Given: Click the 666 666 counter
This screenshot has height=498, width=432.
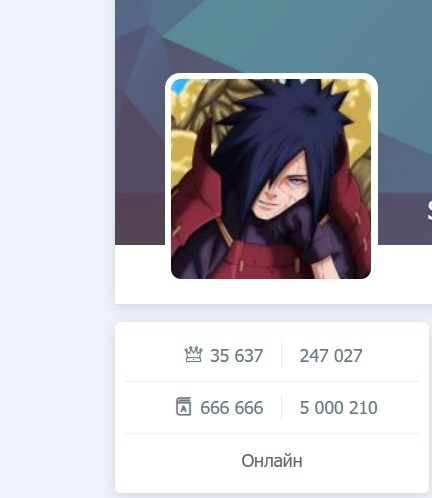Looking at the screenshot, I should pyautogui.click(x=232, y=407).
